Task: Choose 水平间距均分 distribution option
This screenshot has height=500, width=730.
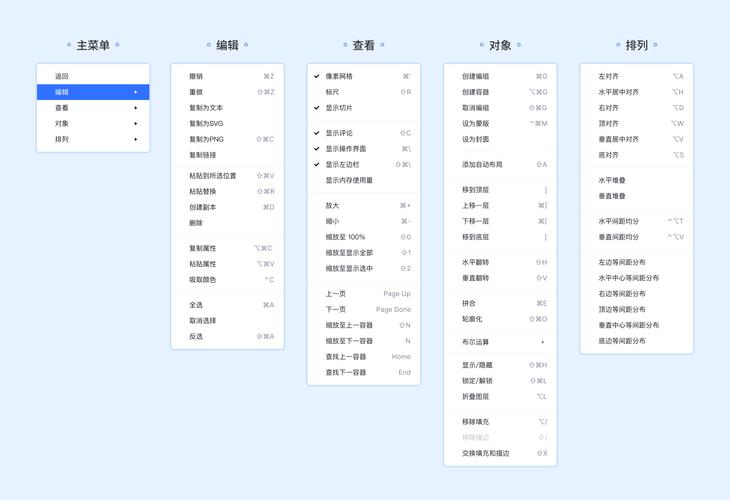Action: pyautogui.click(x=619, y=221)
